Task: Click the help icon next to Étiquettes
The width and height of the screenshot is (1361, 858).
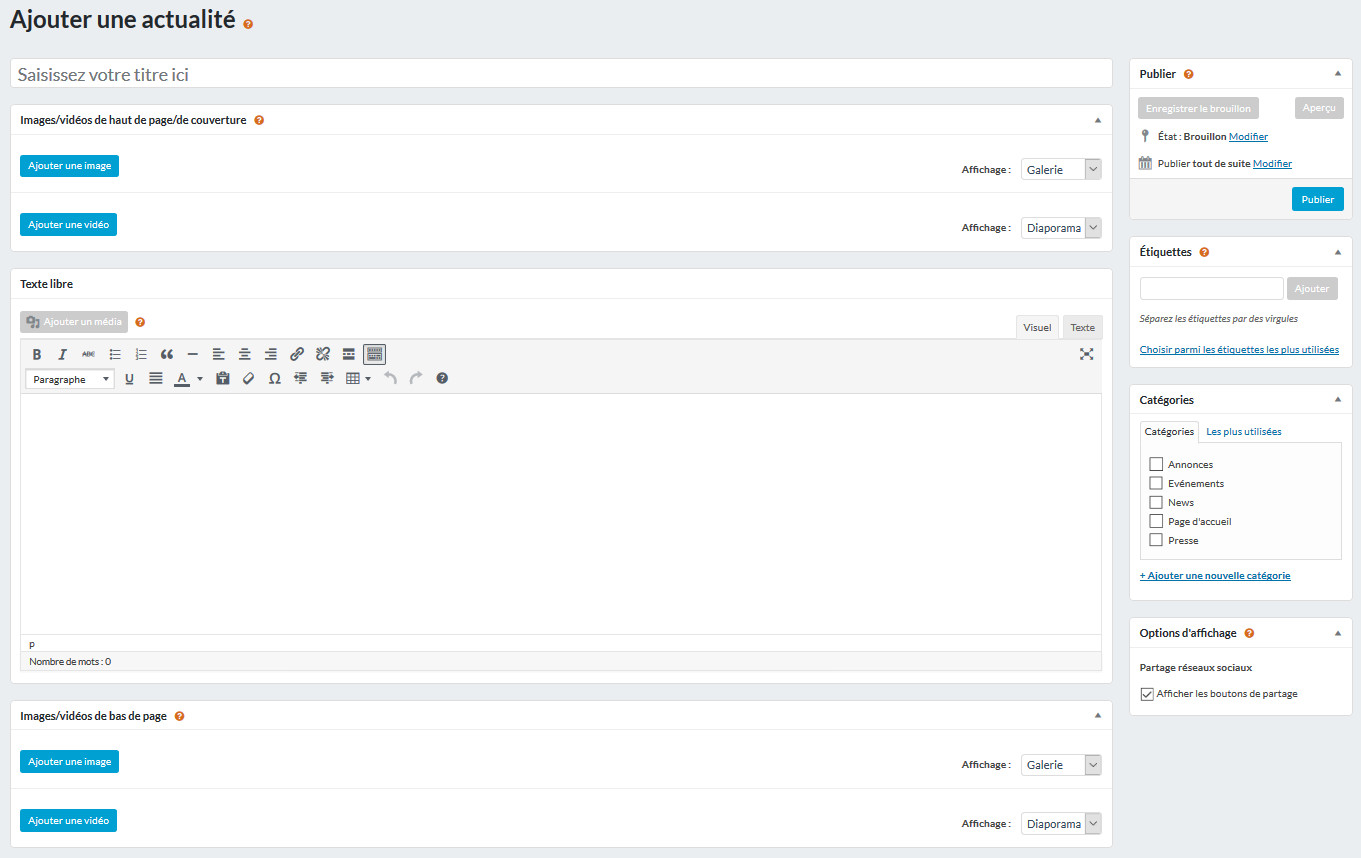Action: tap(1204, 252)
